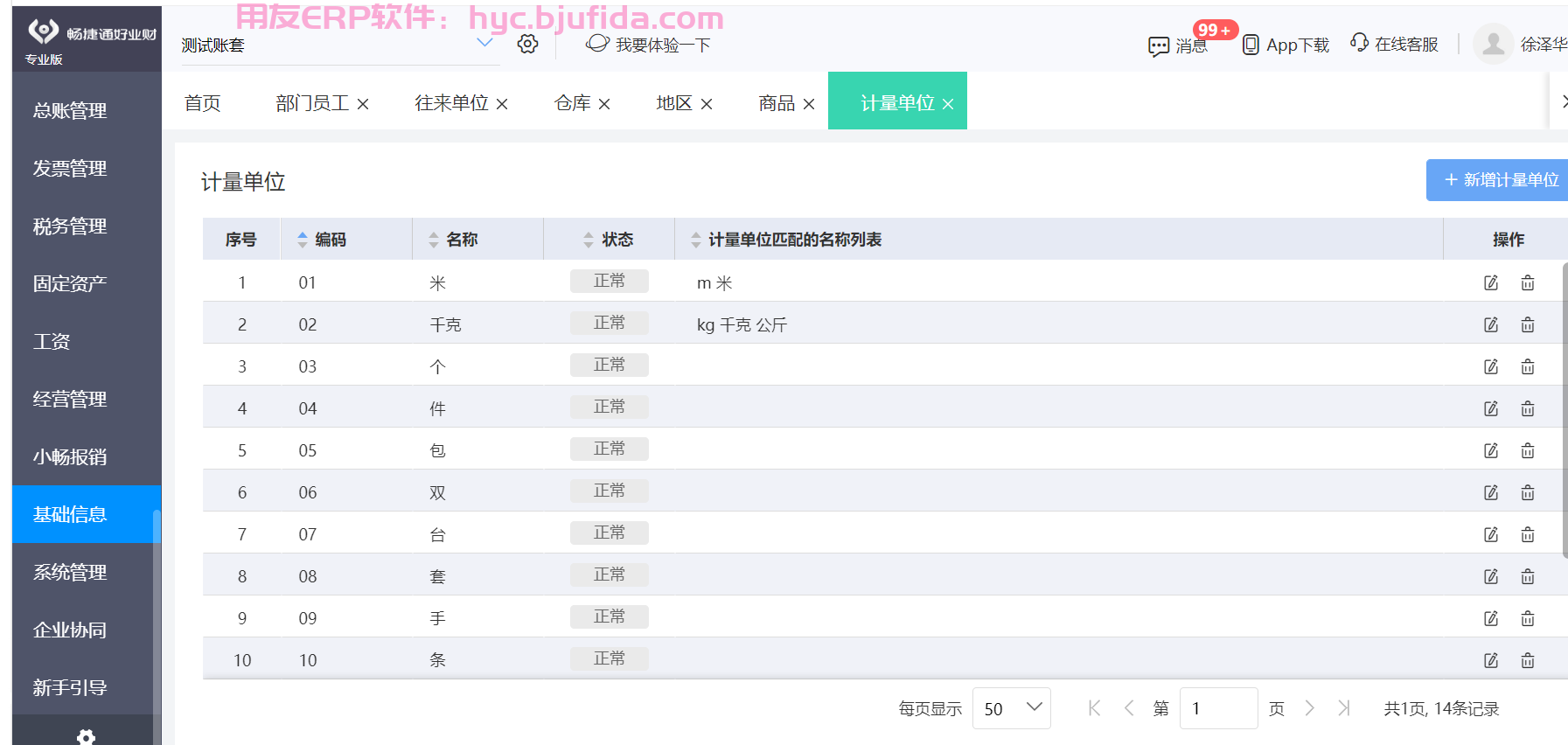Switch to the 商品 tab
The image size is (1568, 745).
[x=777, y=103]
